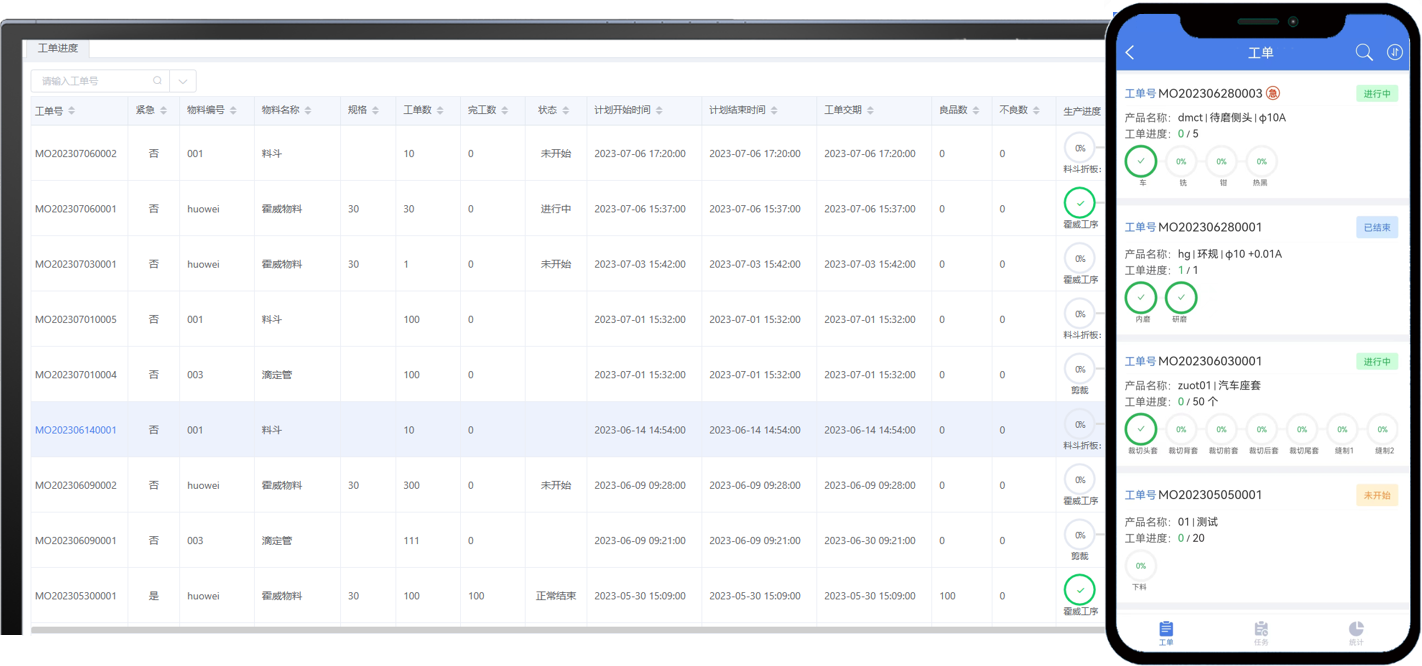Click completed progress circle for row MO202305300001
The image size is (1422, 666).
point(1080,590)
